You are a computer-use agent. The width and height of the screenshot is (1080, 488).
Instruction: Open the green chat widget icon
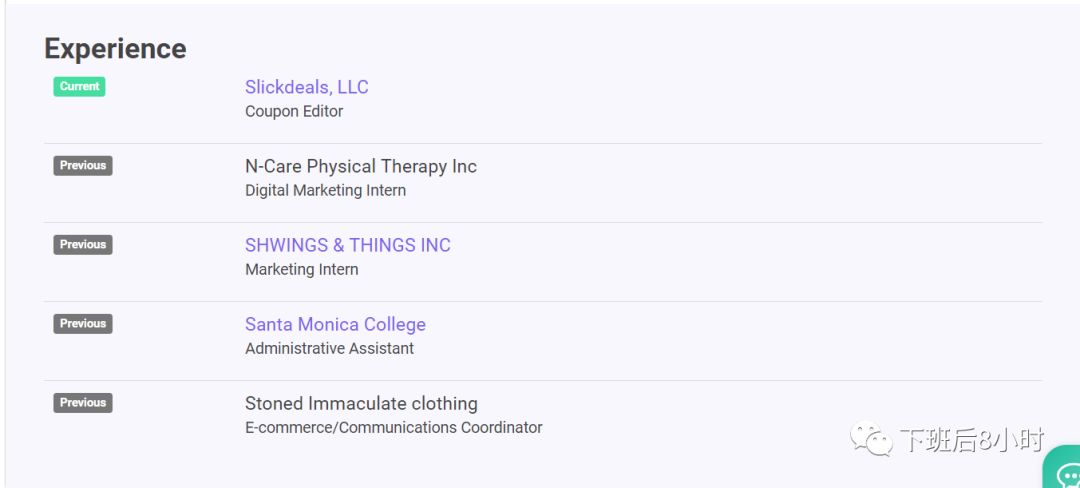(x=1063, y=469)
